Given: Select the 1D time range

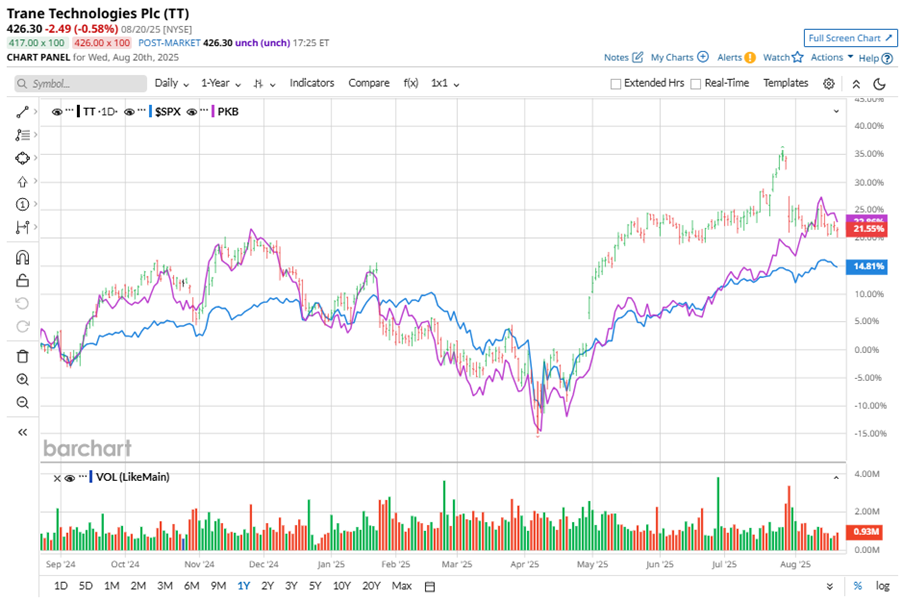Looking at the screenshot, I should [60, 586].
